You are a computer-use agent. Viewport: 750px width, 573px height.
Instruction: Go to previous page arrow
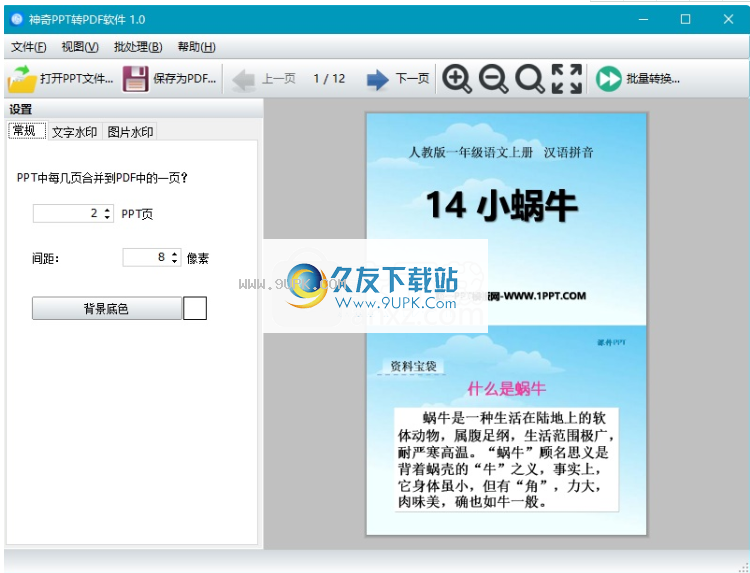pos(244,80)
